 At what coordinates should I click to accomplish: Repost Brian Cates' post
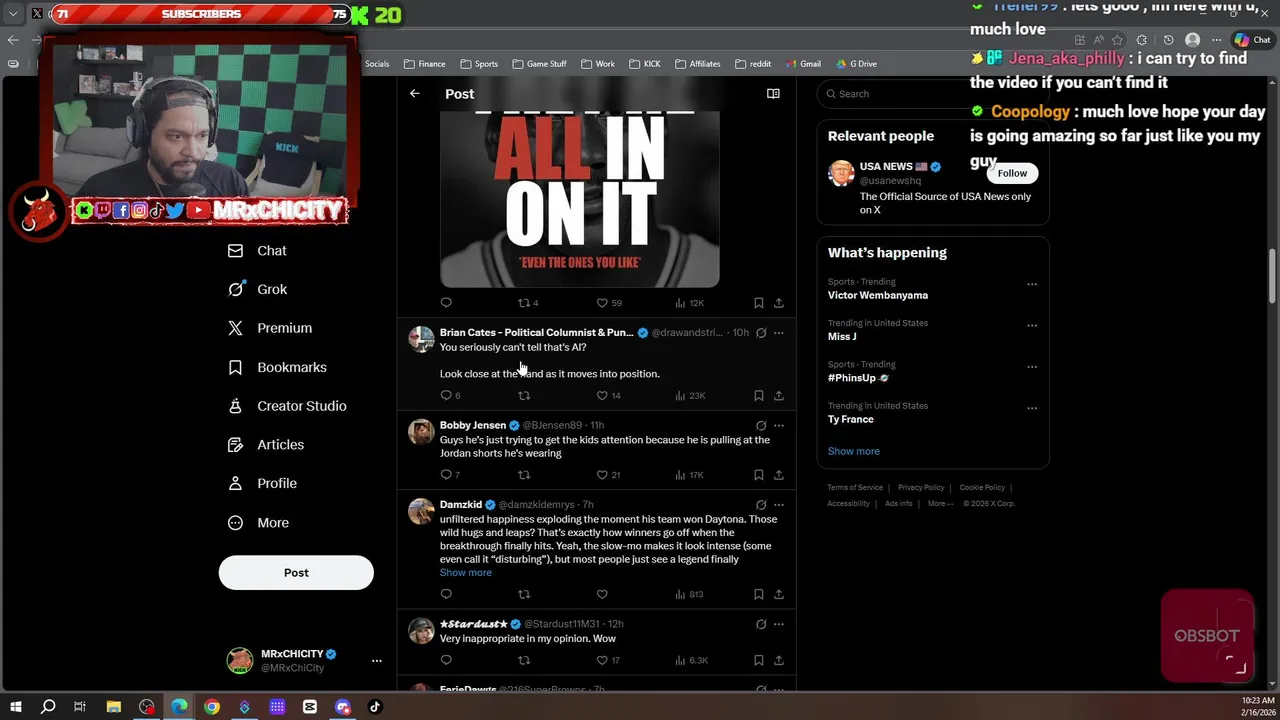(523, 396)
